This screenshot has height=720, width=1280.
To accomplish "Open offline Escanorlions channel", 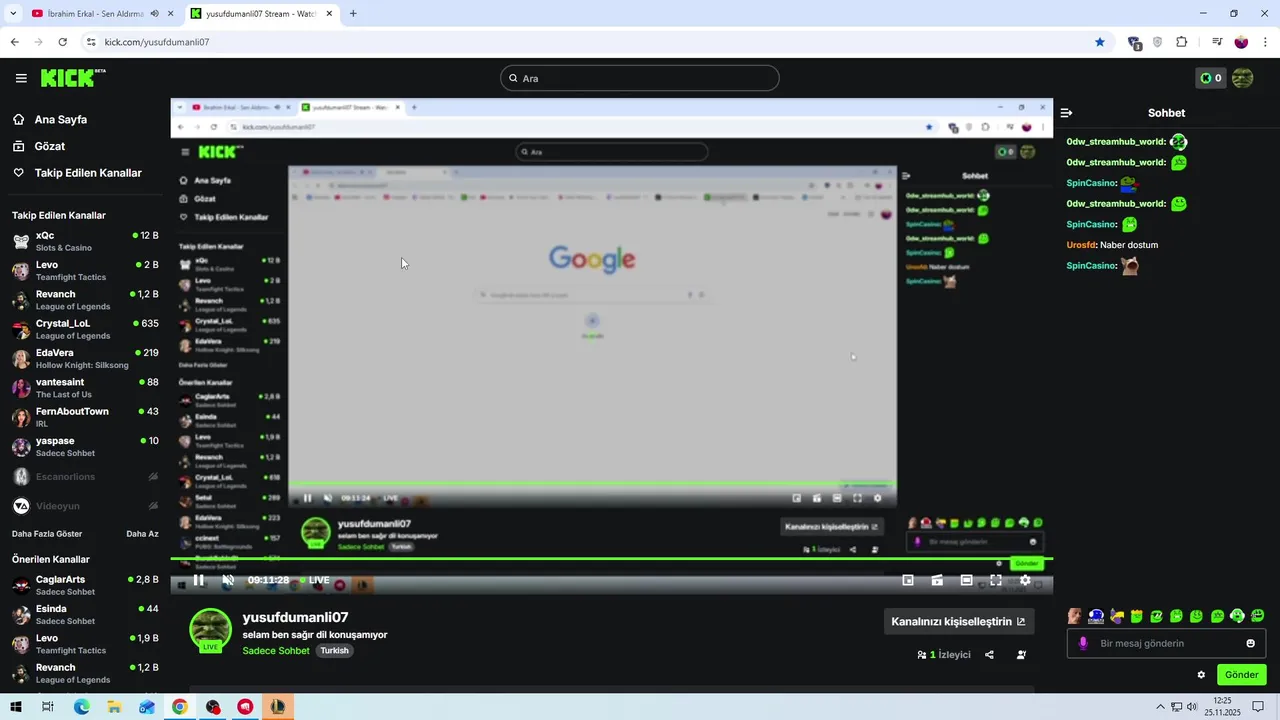I will pos(85,477).
